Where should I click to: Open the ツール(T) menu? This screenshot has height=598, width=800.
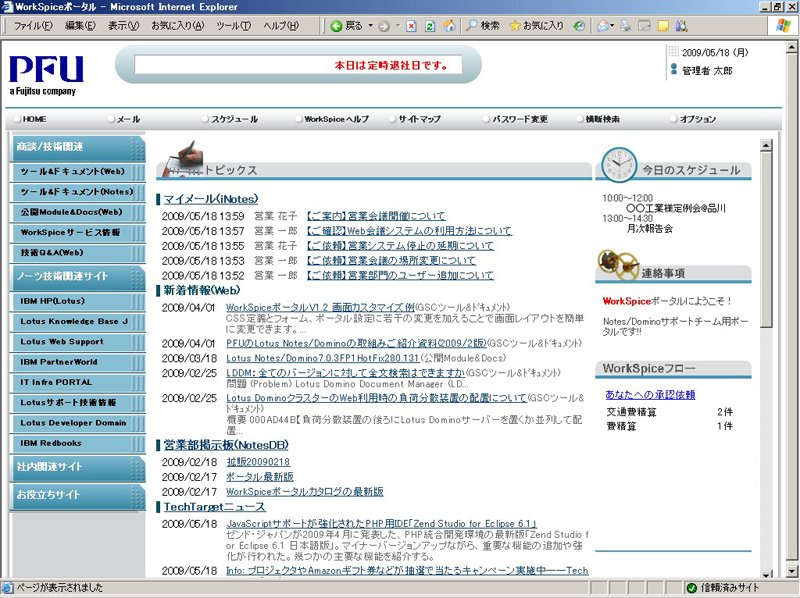point(233,26)
